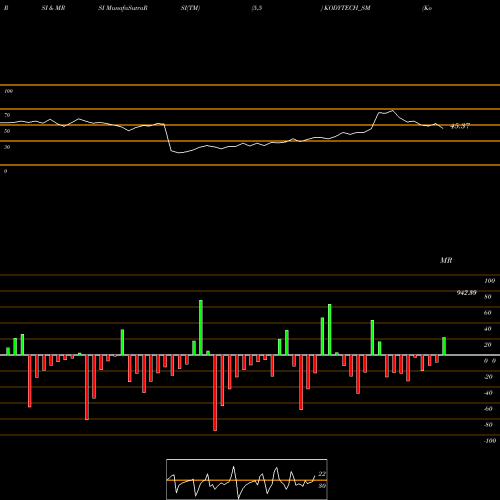Click the last green MR bar at right
This screenshot has height=500, width=500.
[x=444, y=346]
